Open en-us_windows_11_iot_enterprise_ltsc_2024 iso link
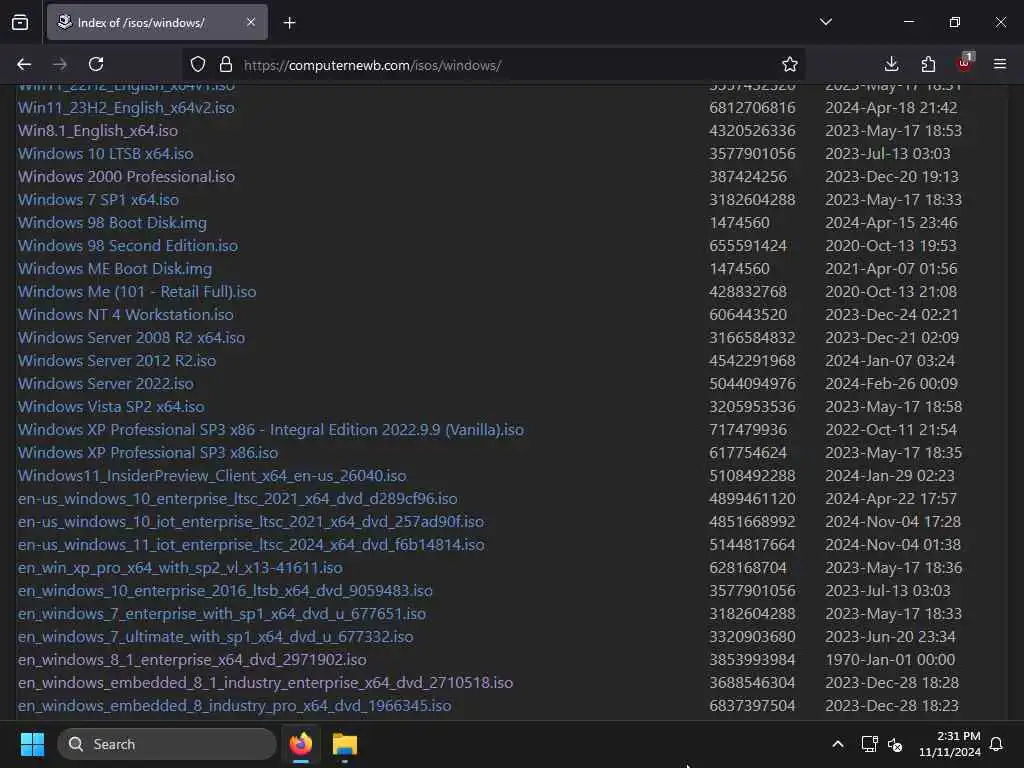Screen dimensions: 1024x768 (251, 545)
